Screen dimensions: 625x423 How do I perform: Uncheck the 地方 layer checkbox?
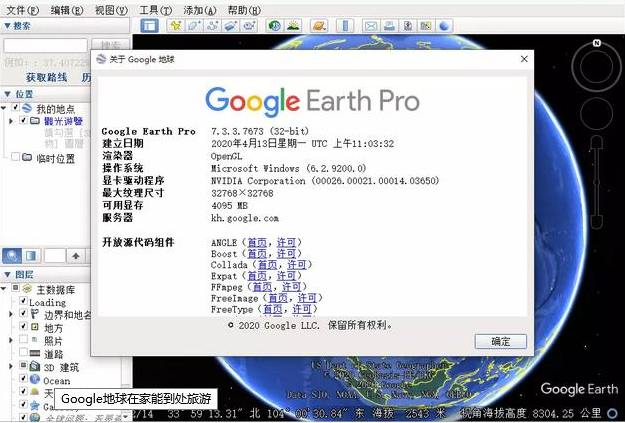point(24,326)
